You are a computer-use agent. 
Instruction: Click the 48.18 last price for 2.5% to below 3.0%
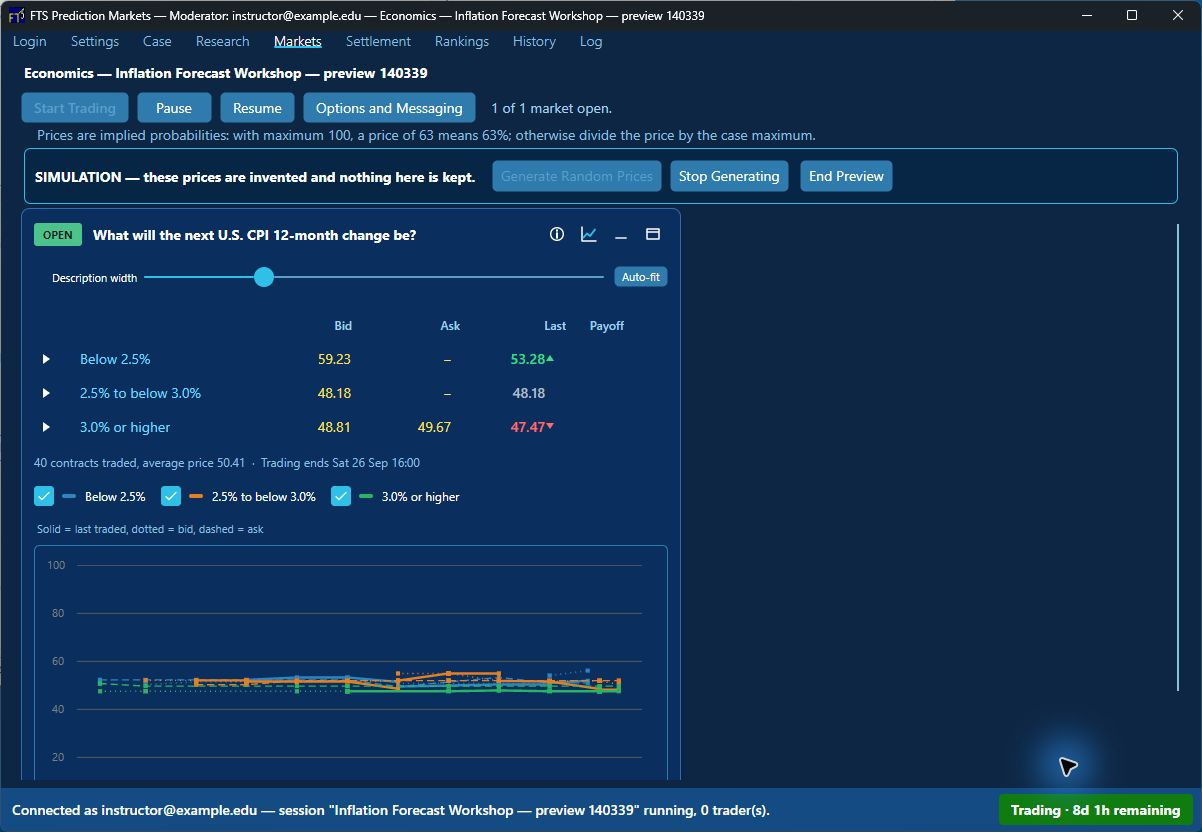tap(529, 393)
